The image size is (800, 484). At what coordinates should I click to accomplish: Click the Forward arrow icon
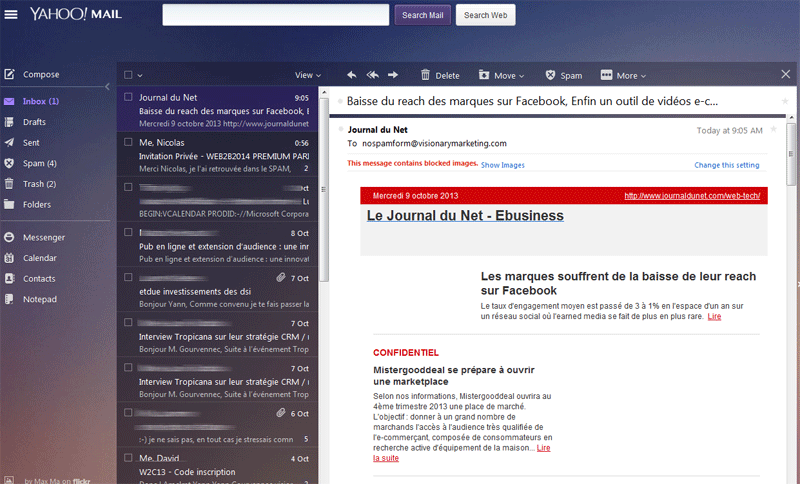(x=393, y=75)
